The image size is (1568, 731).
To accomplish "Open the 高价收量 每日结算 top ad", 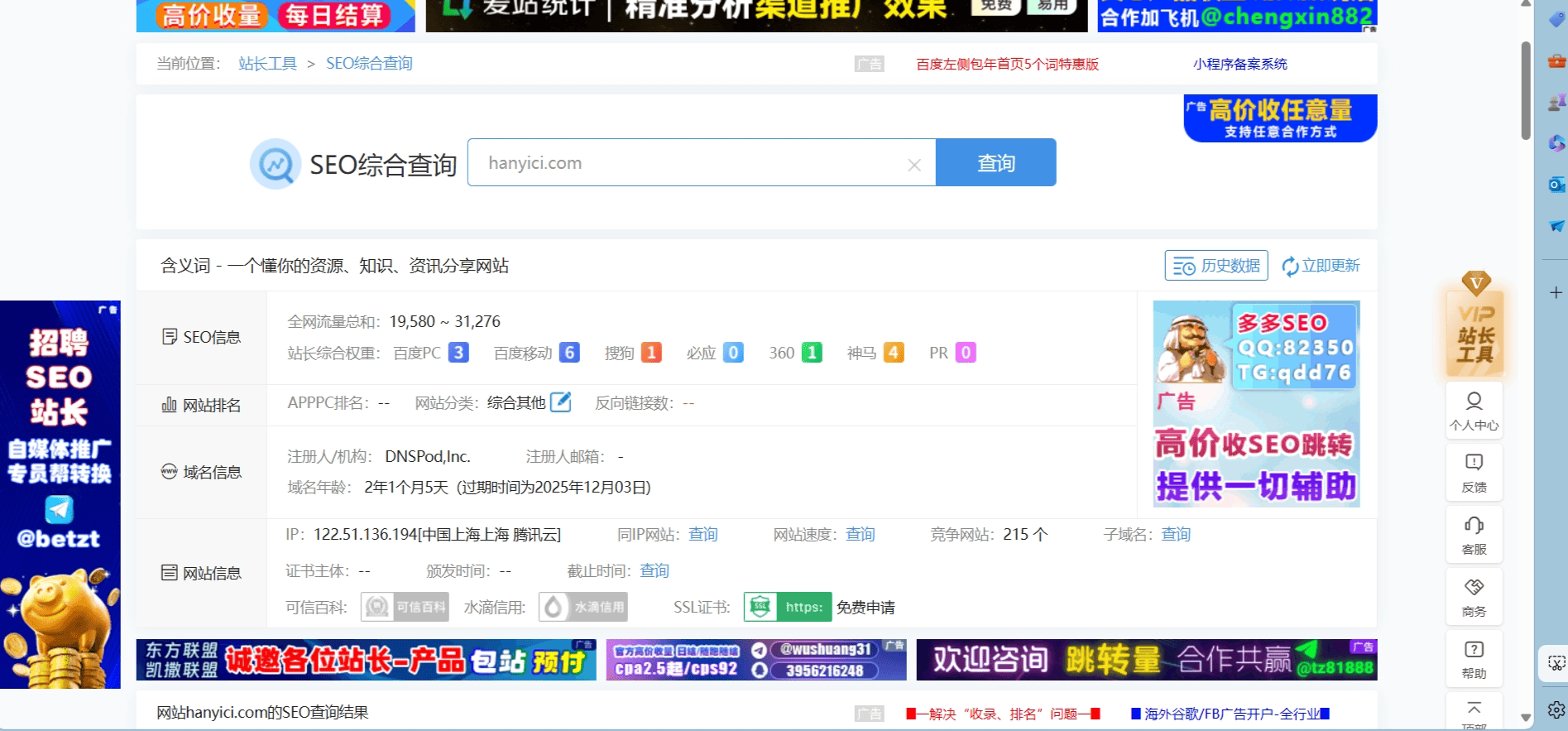I will (276, 16).
